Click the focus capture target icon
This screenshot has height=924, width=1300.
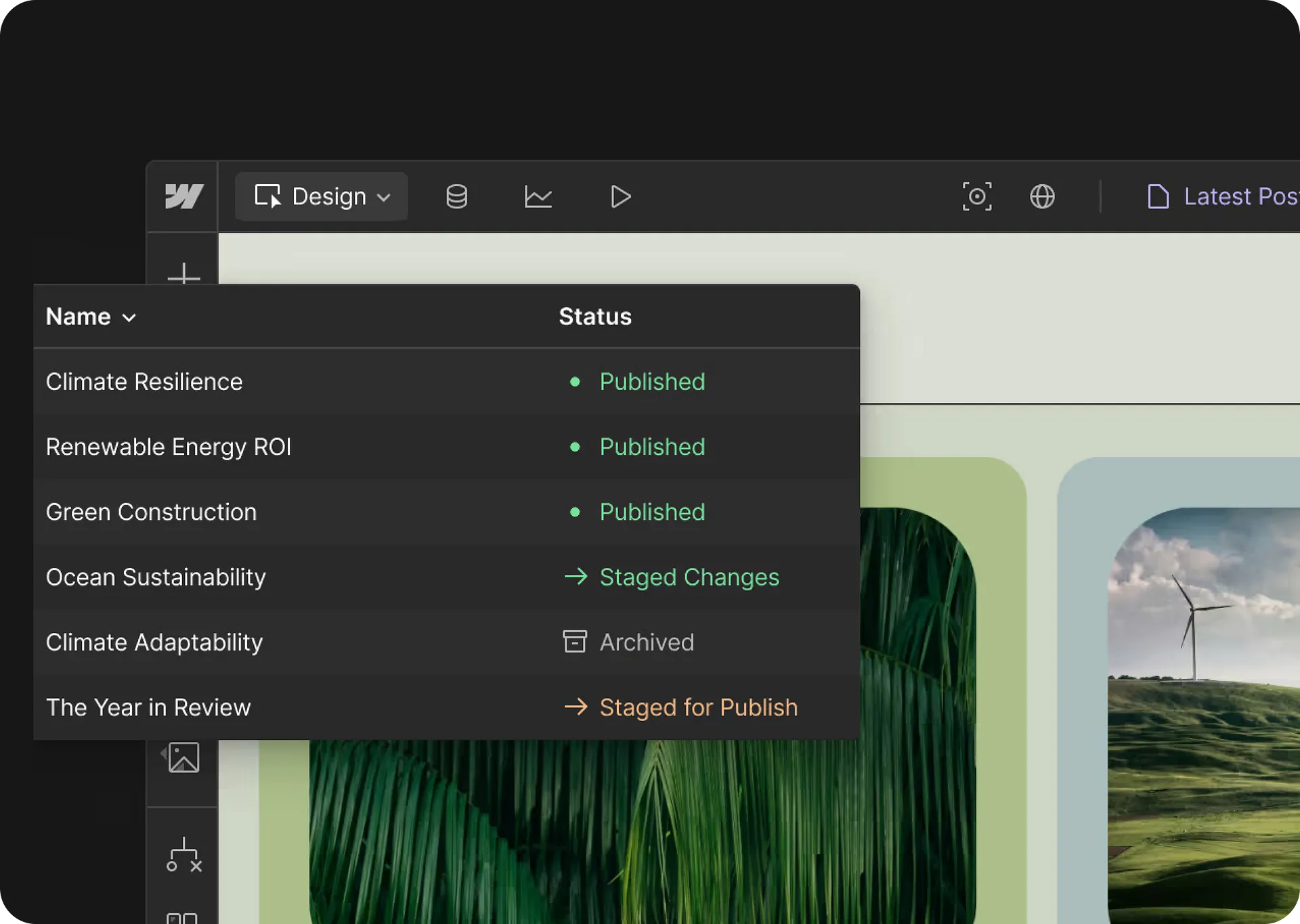click(977, 196)
